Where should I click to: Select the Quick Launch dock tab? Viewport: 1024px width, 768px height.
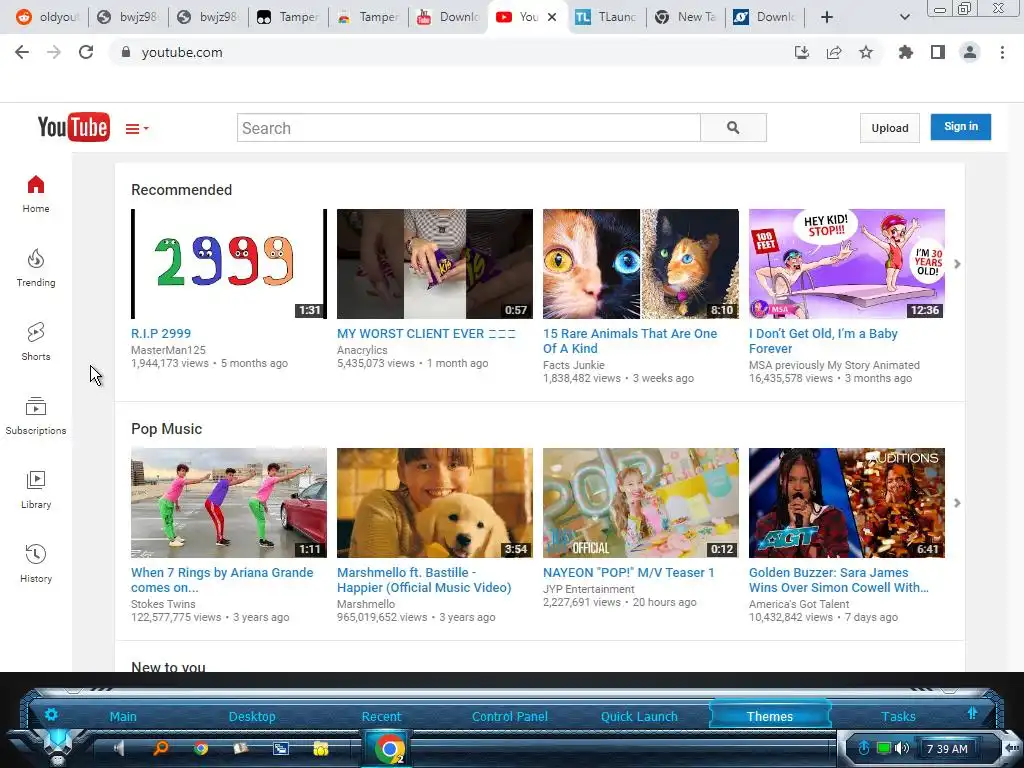tap(639, 716)
